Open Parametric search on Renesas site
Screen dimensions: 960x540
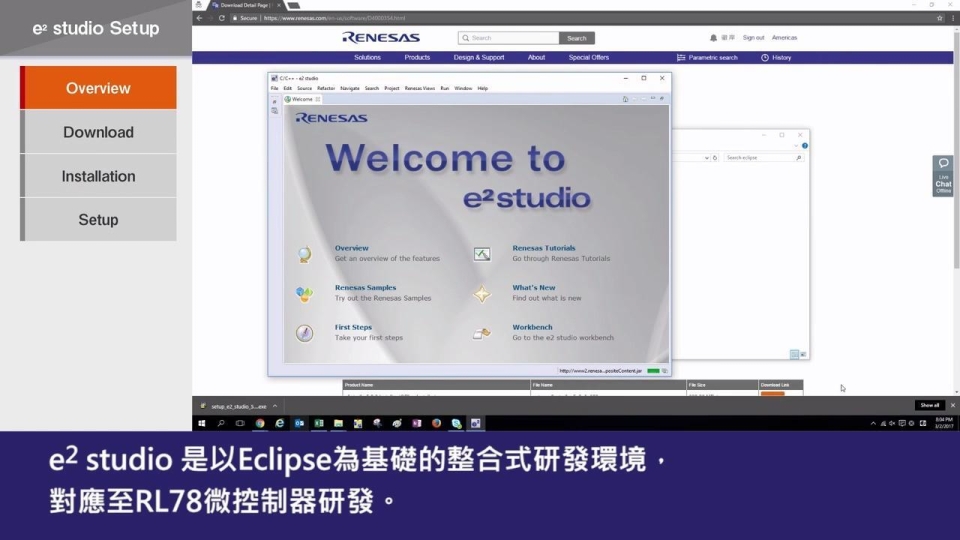pos(707,58)
